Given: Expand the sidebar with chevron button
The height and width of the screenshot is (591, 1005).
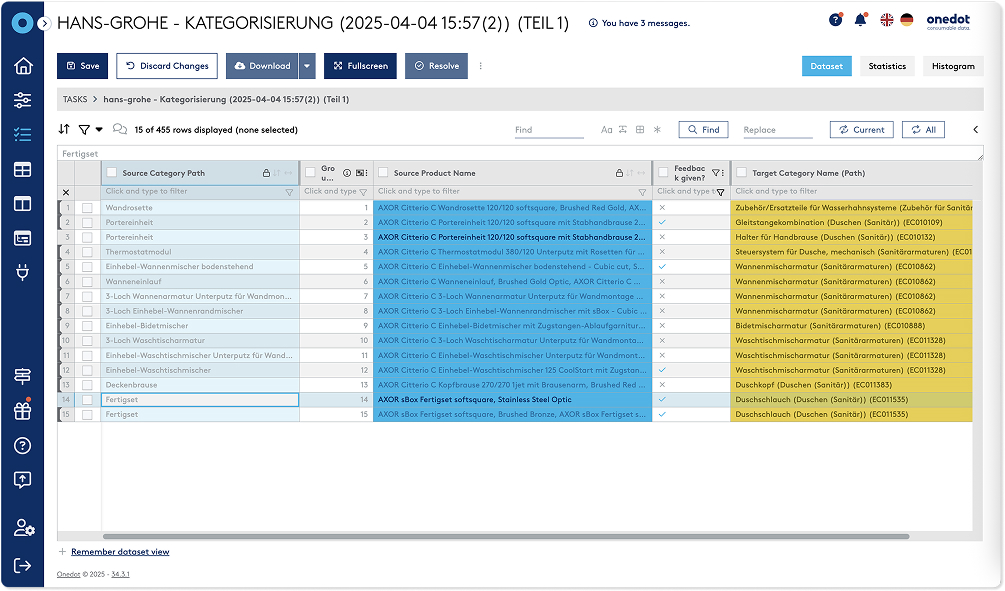Looking at the screenshot, I should tap(44, 24).
